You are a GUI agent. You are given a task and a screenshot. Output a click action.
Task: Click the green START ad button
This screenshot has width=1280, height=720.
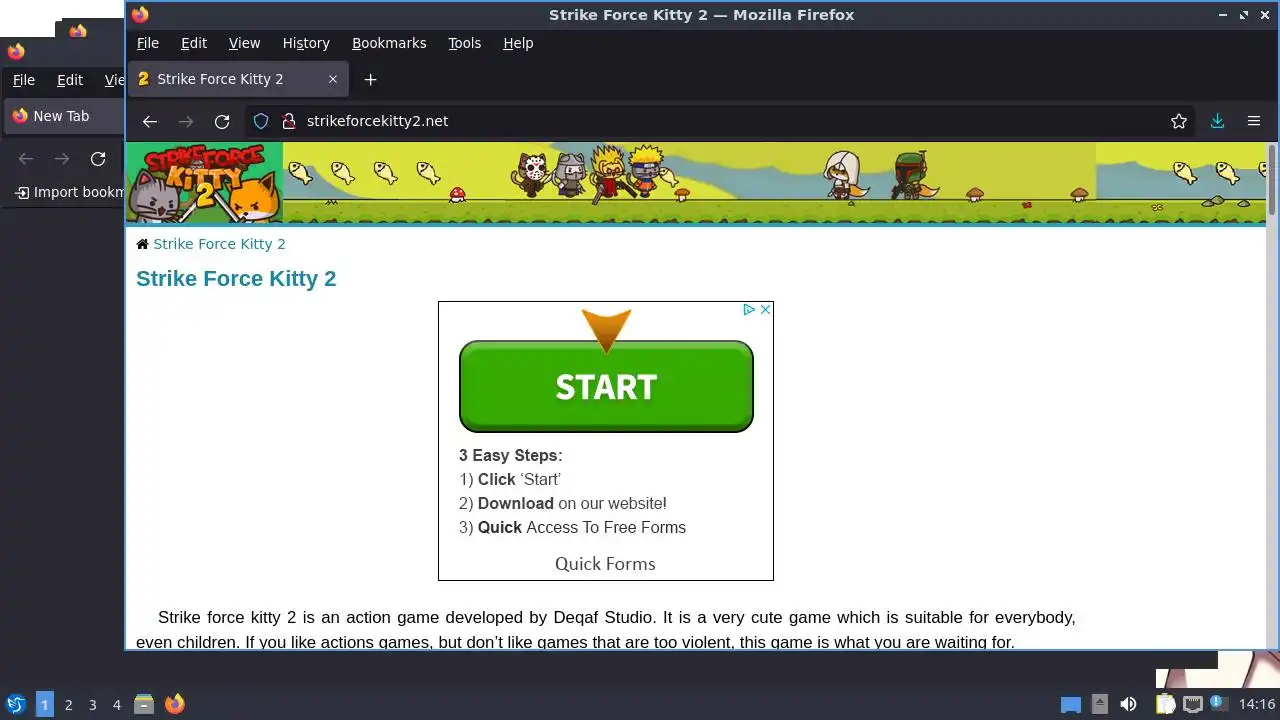coord(606,386)
